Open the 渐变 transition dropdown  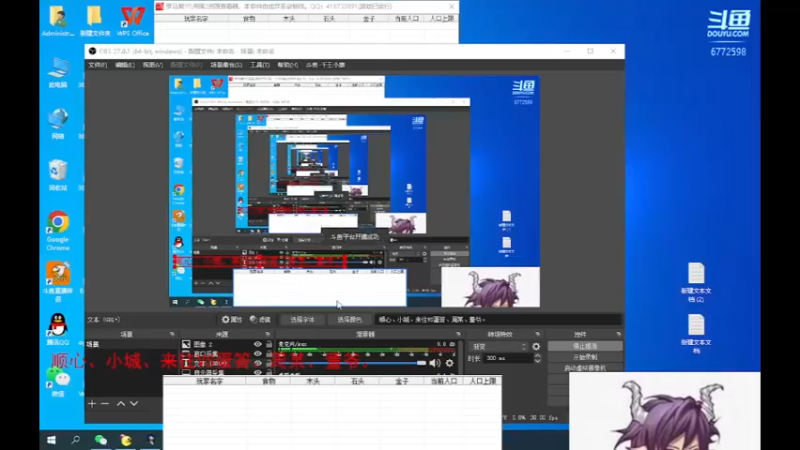point(498,346)
